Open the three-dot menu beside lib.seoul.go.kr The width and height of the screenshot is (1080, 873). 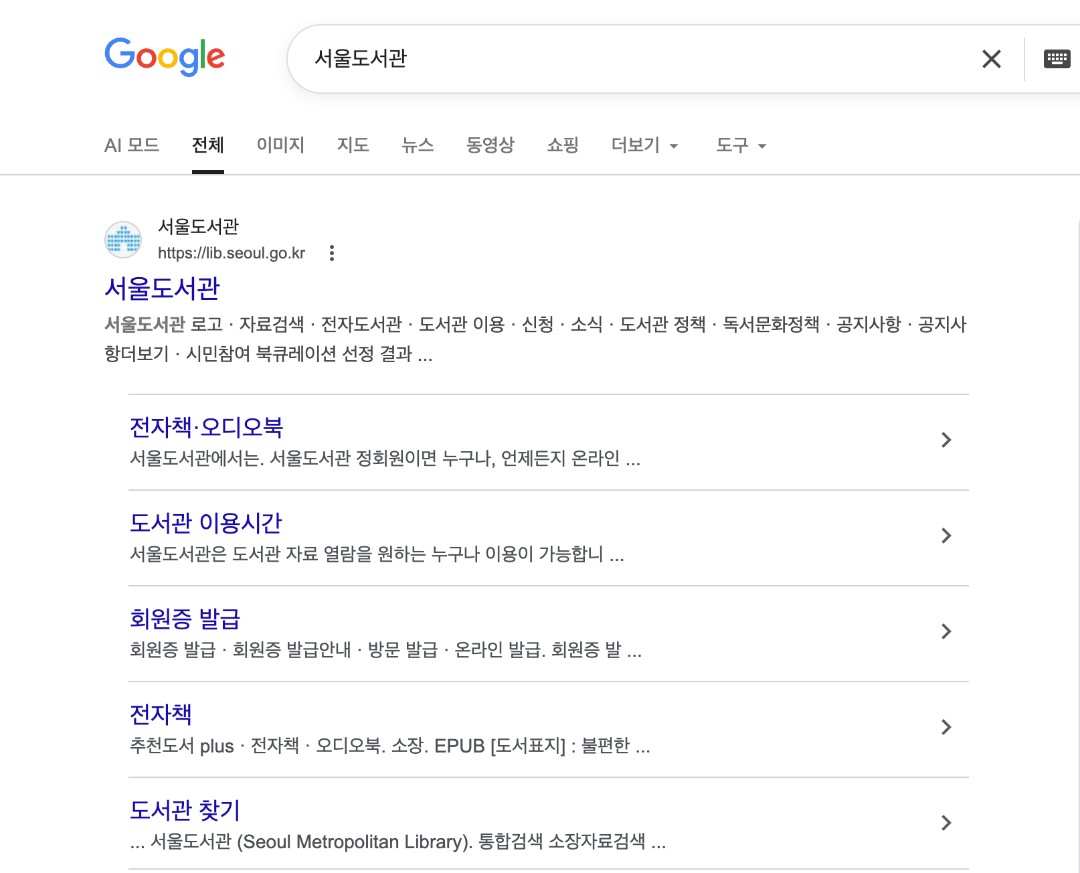tap(332, 253)
